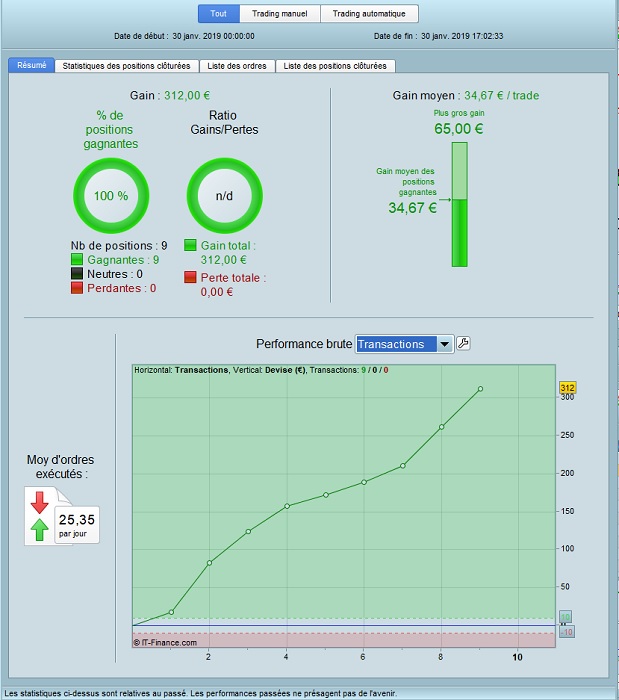
Task: Select the Résumé tab
Action: (32, 65)
